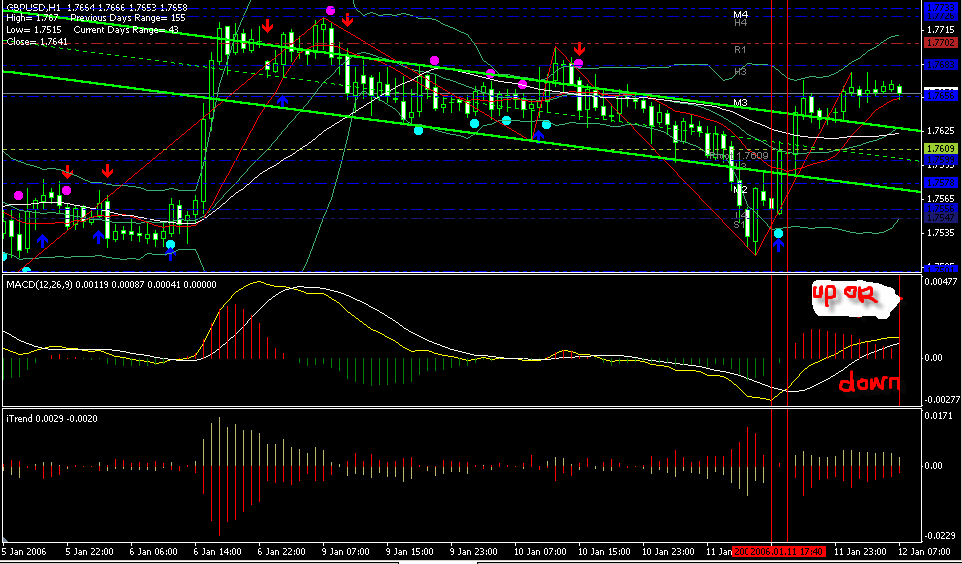This screenshot has height=564, width=962.
Task: Click the M3 pivot level label
Action: (x=741, y=102)
